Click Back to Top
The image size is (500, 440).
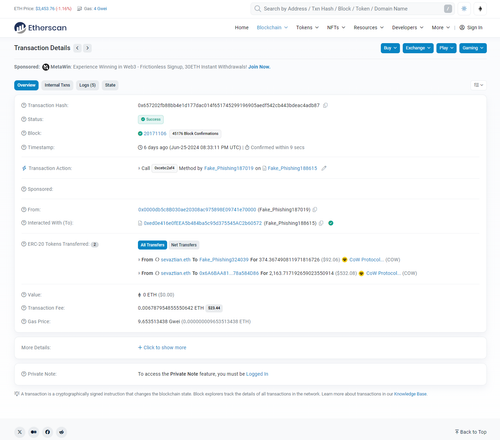pos(471,432)
